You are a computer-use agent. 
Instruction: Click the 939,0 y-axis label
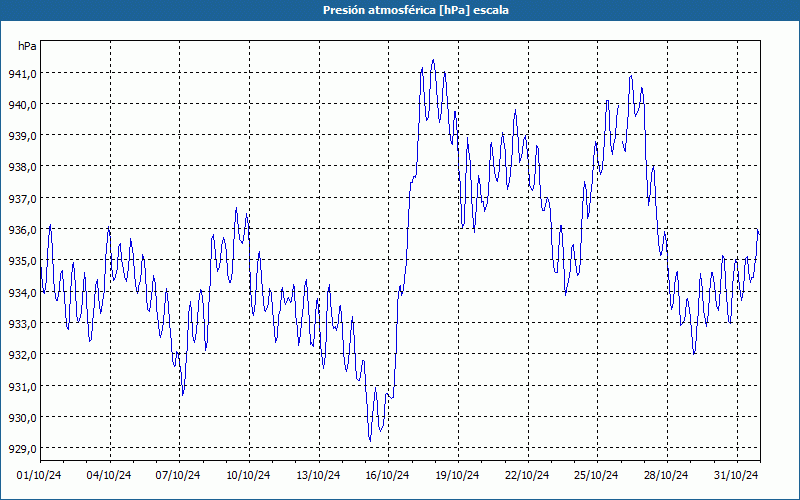click(x=22, y=137)
